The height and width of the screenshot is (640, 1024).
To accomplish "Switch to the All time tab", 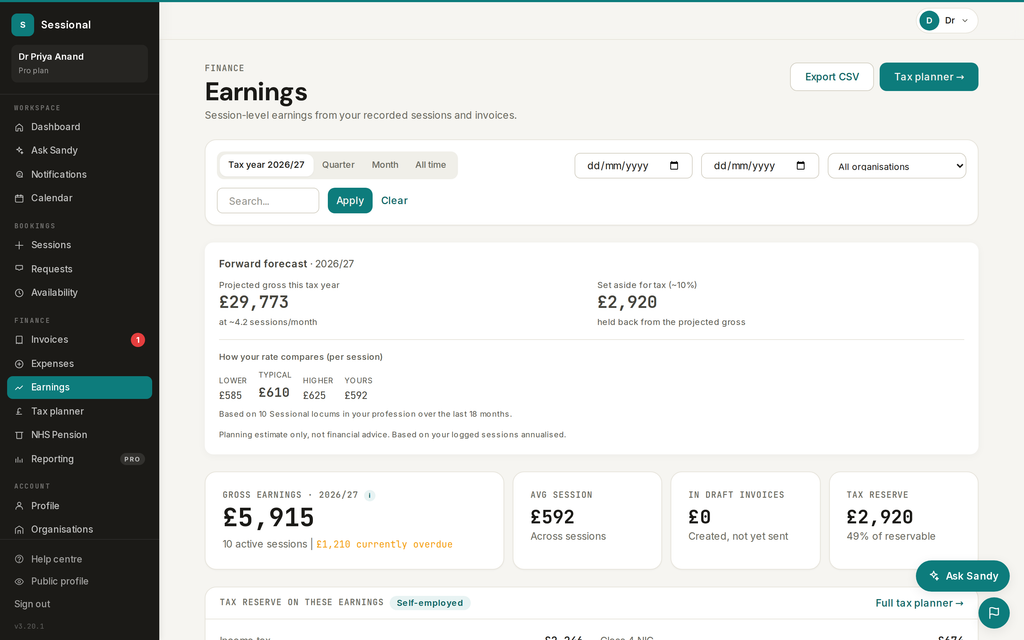I will 430,165.
